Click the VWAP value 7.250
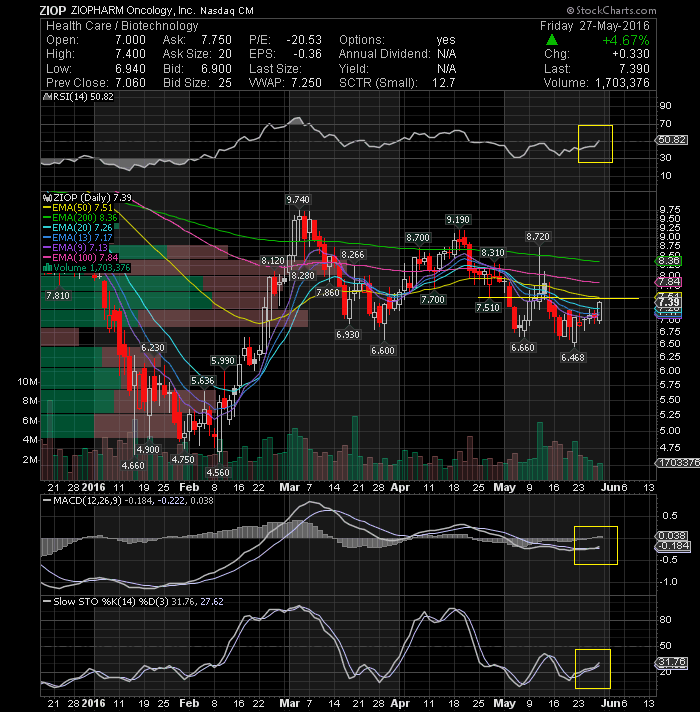Viewport: 700px width, 712px height. click(x=306, y=83)
